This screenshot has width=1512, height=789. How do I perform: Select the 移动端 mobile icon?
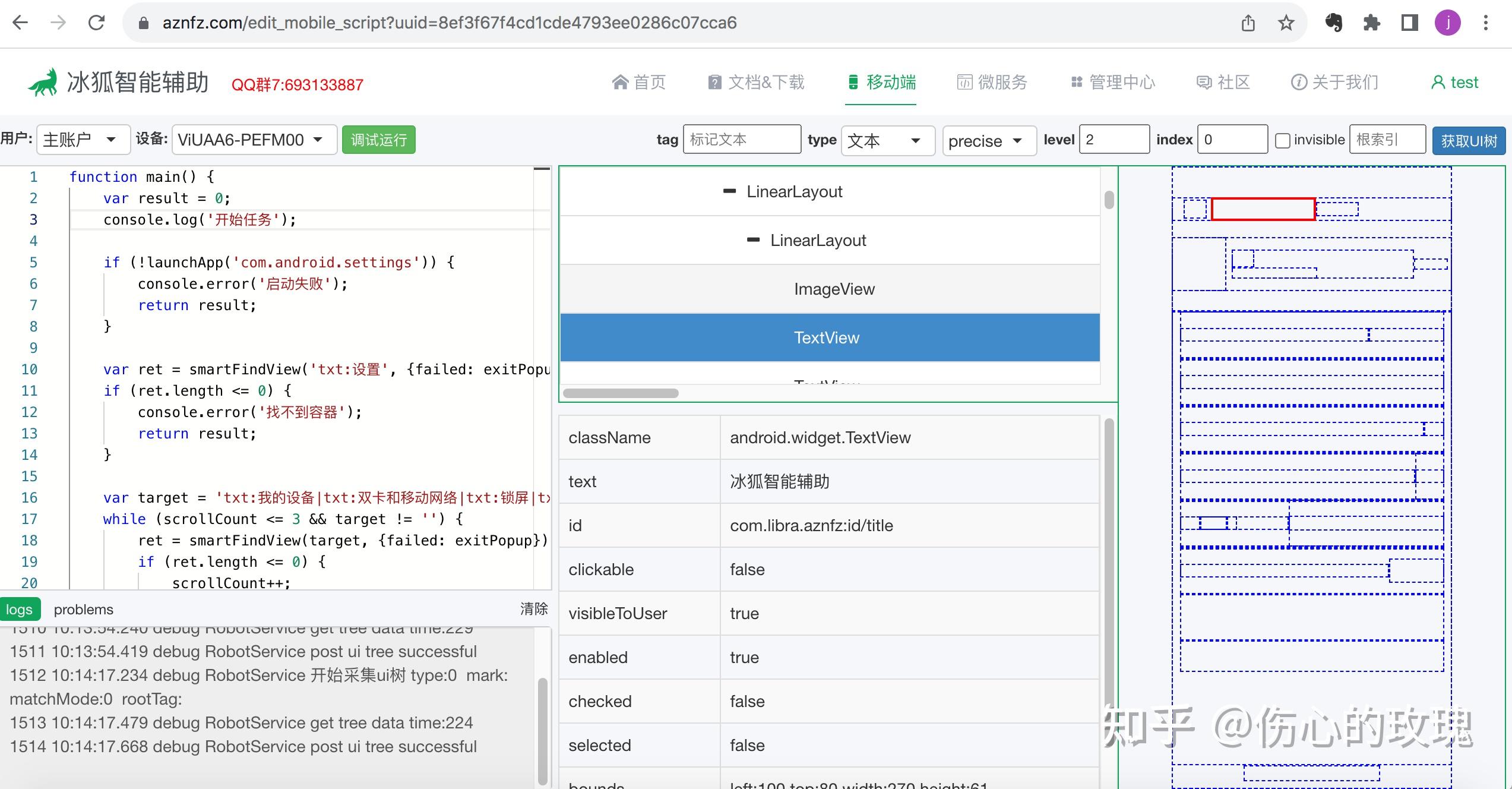[x=853, y=81]
